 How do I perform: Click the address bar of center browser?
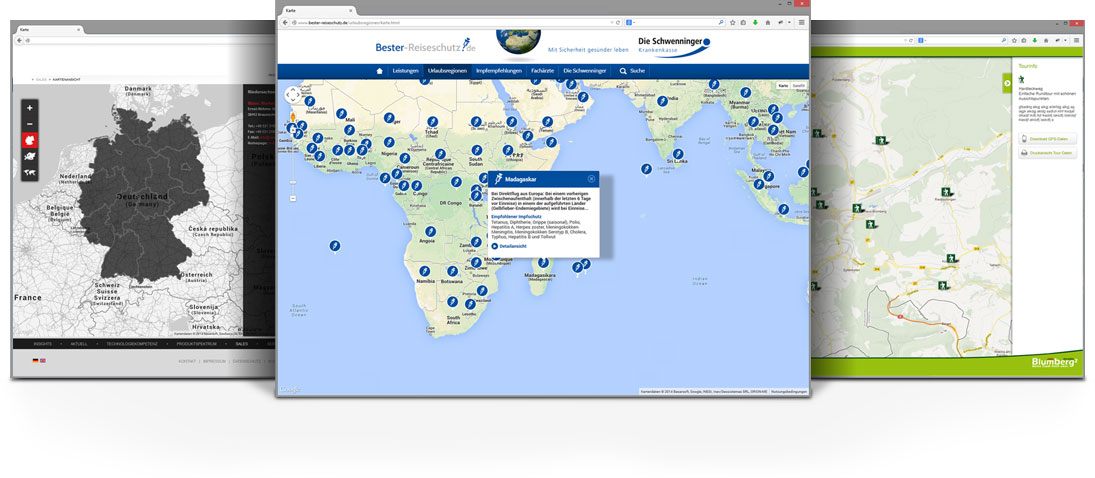(454, 22)
